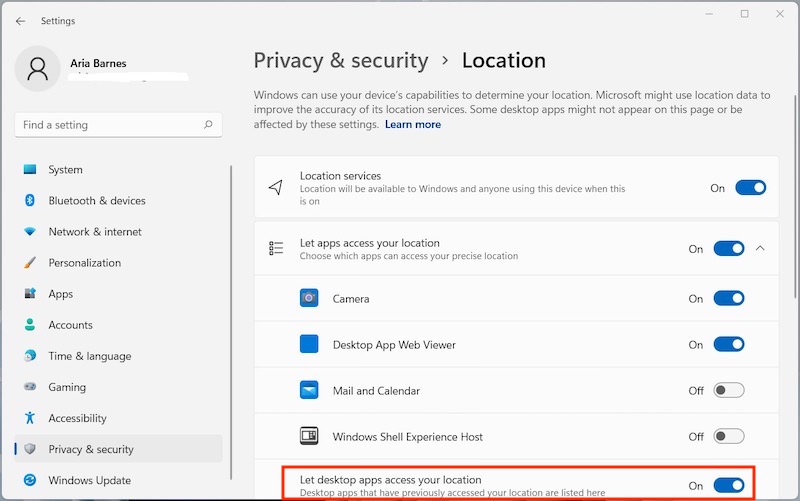Click the Find a setting search box

tap(118, 124)
